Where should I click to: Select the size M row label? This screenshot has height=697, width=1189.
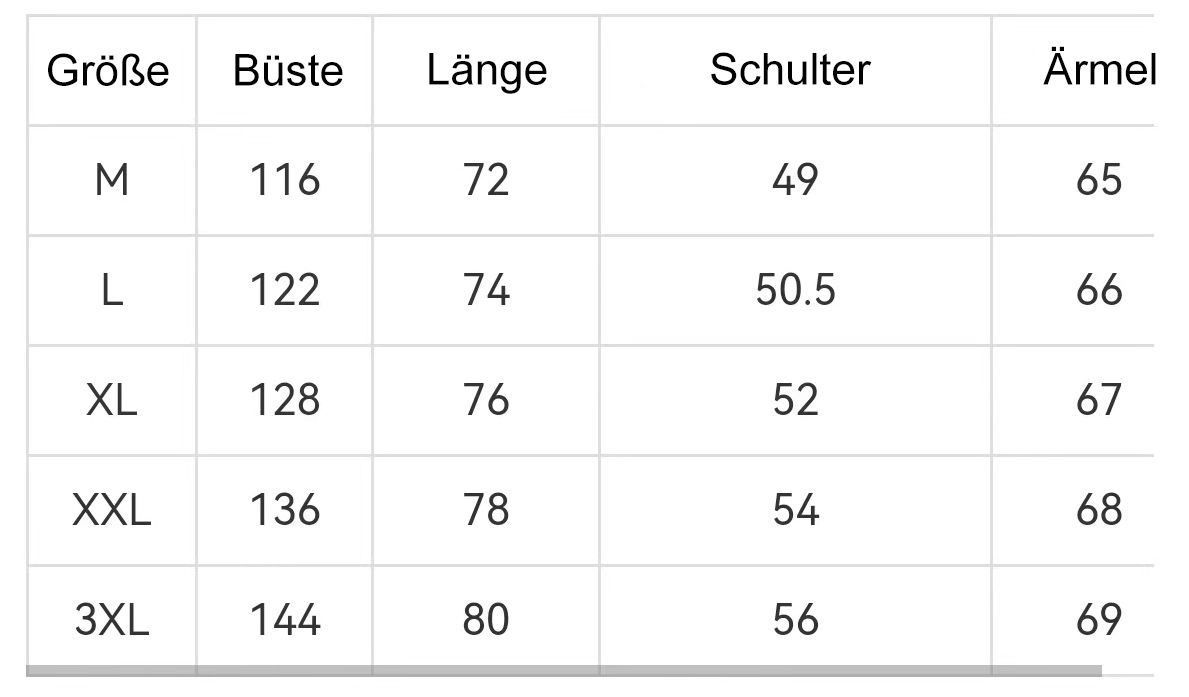(111, 181)
